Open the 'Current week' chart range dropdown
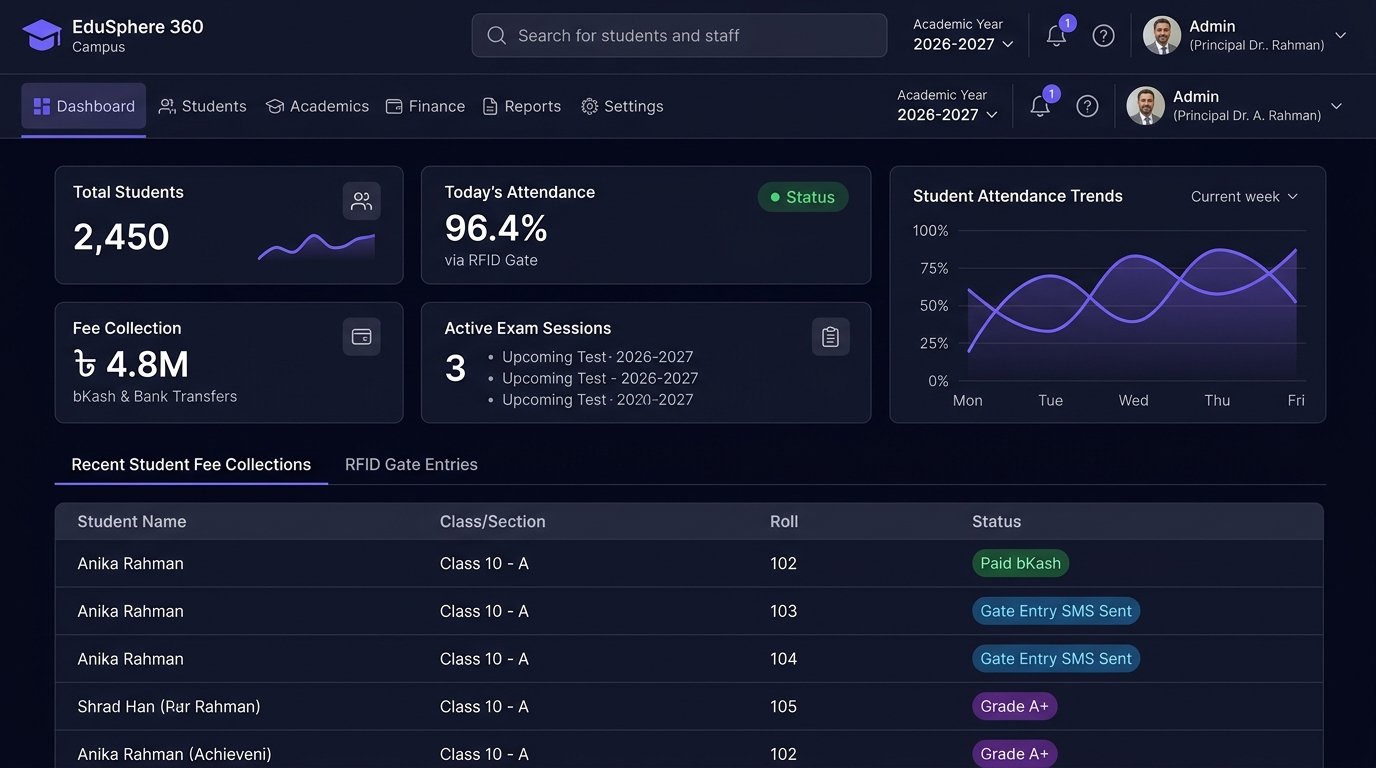This screenshot has height=768, width=1376. (1244, 197)
